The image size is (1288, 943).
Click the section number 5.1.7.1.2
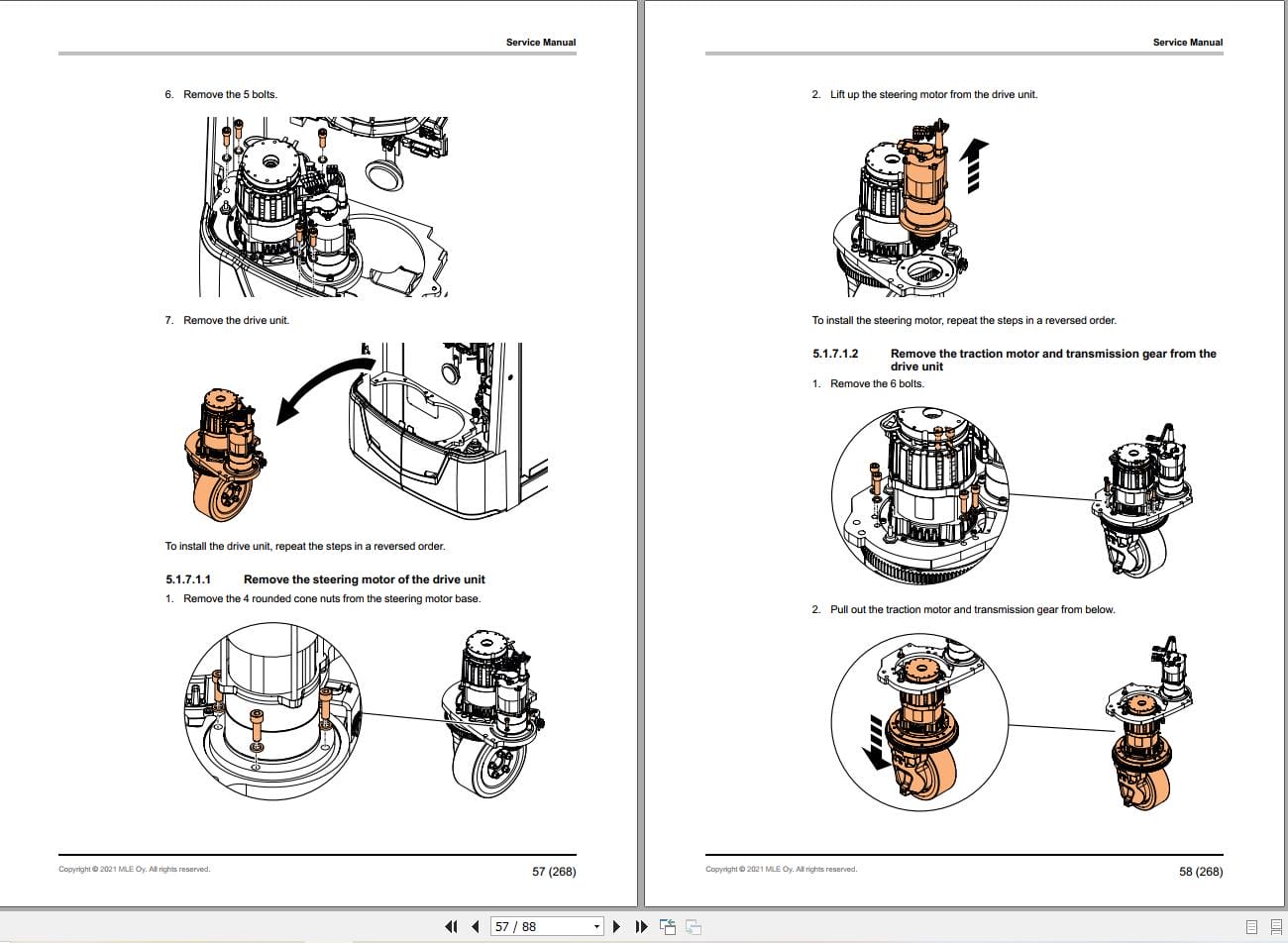coord(835,354)
